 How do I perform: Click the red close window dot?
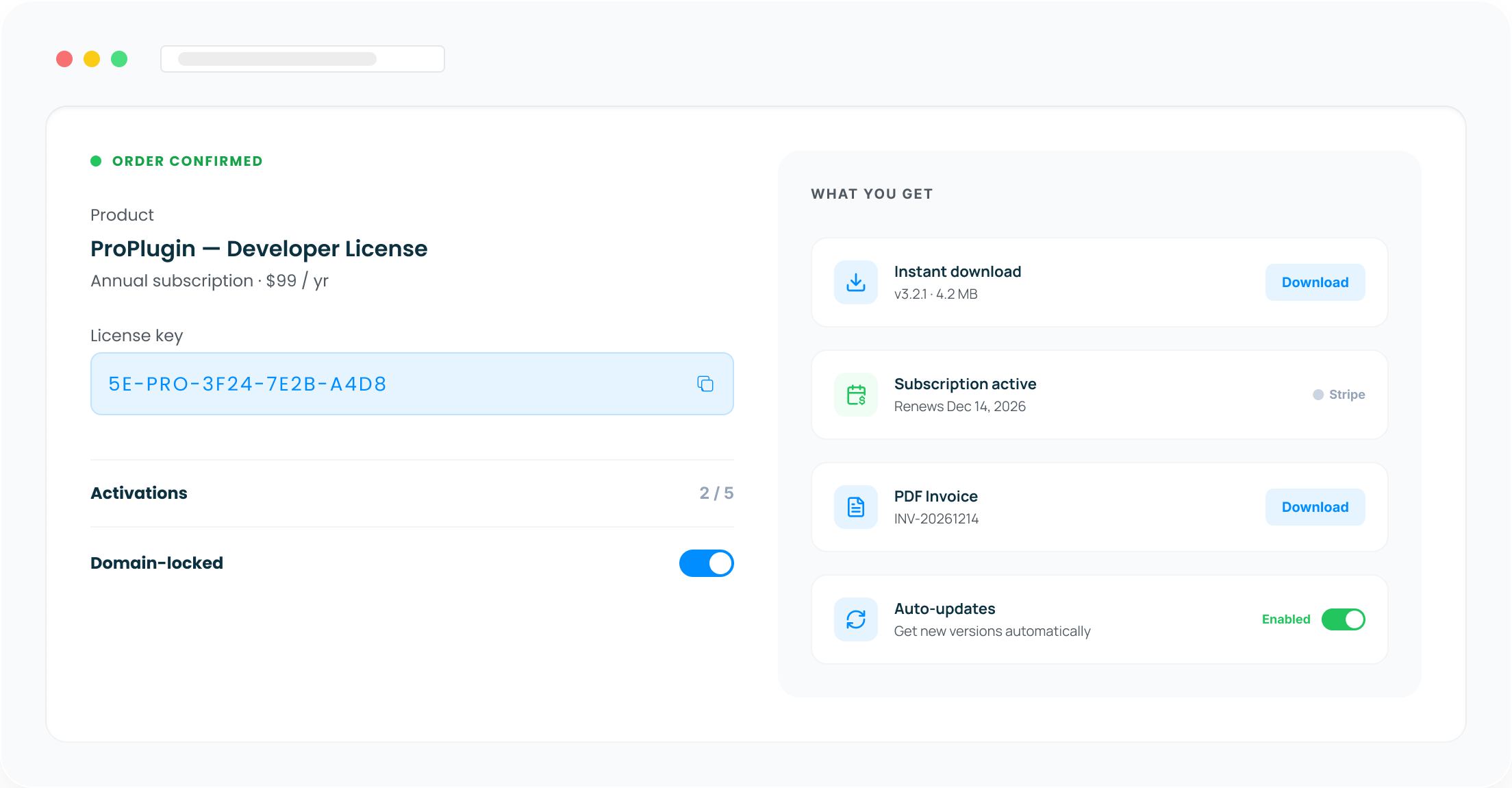64,59
